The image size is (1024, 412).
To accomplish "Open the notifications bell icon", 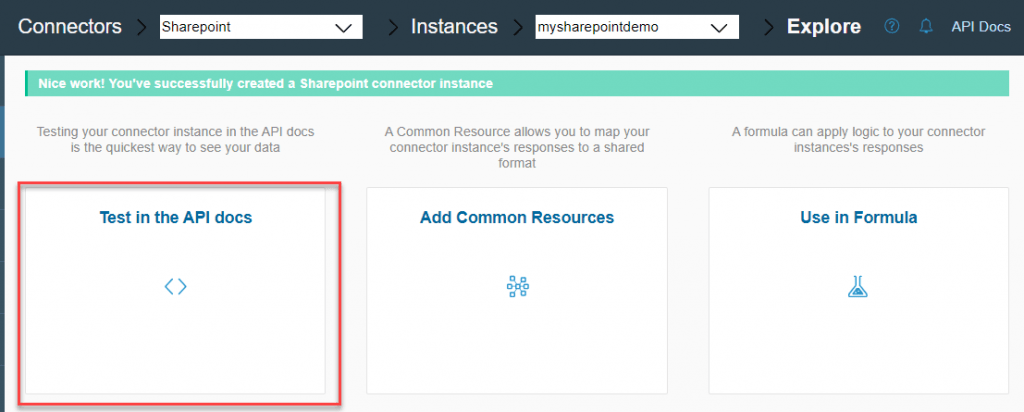I will tap(925, 27).
